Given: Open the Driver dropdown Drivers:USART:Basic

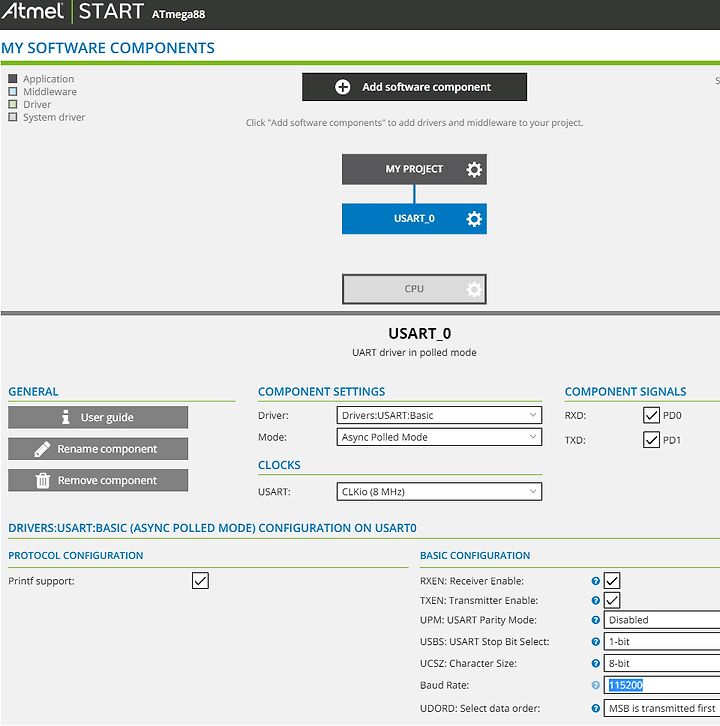Looking at the screenshot, I should pyautogui.click(x=439, y=415).
